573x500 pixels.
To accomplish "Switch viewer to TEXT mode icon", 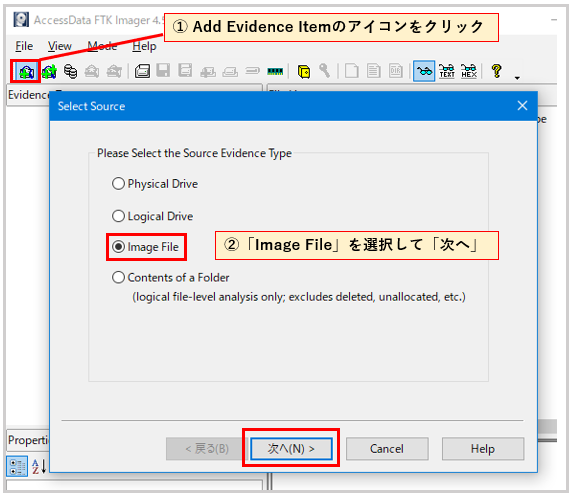I will (x=447, y=71).
